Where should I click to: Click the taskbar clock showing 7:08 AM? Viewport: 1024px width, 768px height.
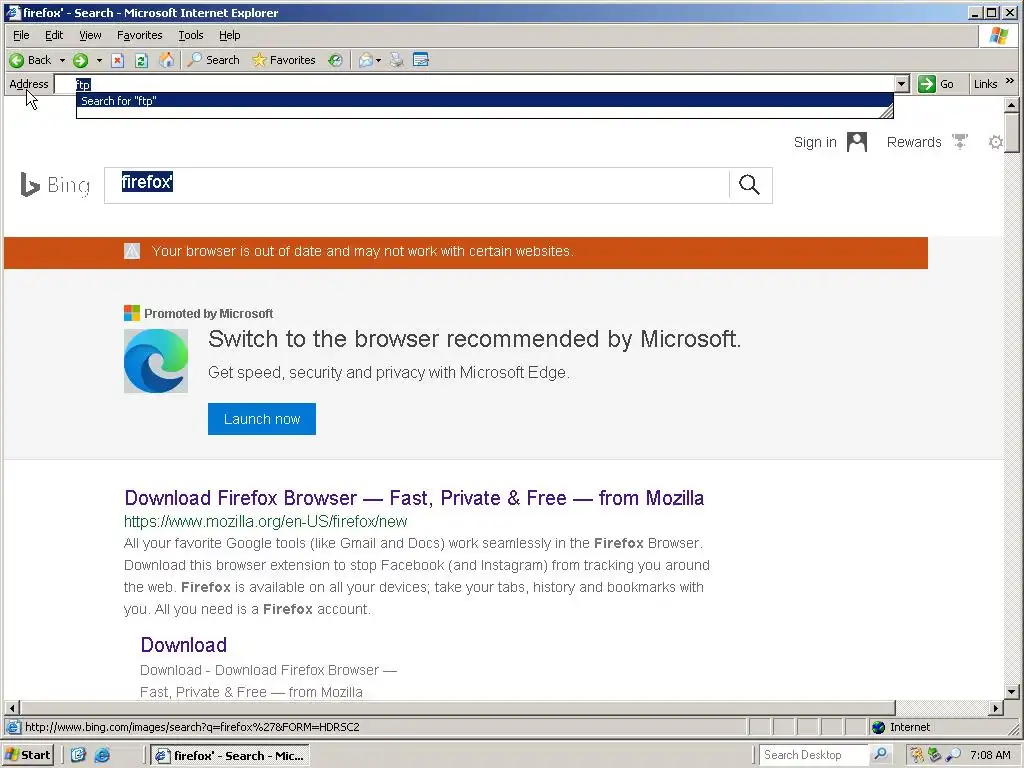click(x=990, y=755)
